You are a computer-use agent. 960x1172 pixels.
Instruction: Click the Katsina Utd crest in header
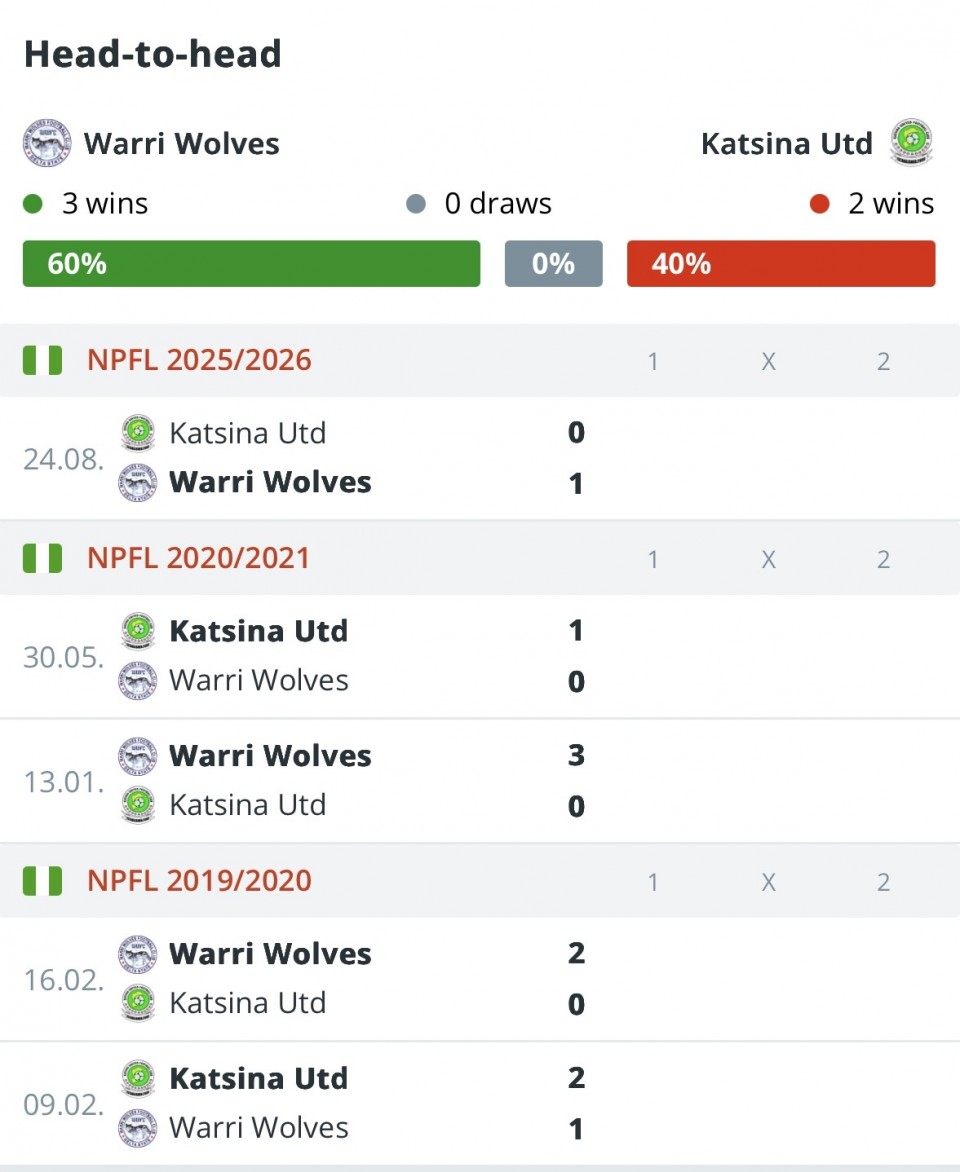point(911,143)
